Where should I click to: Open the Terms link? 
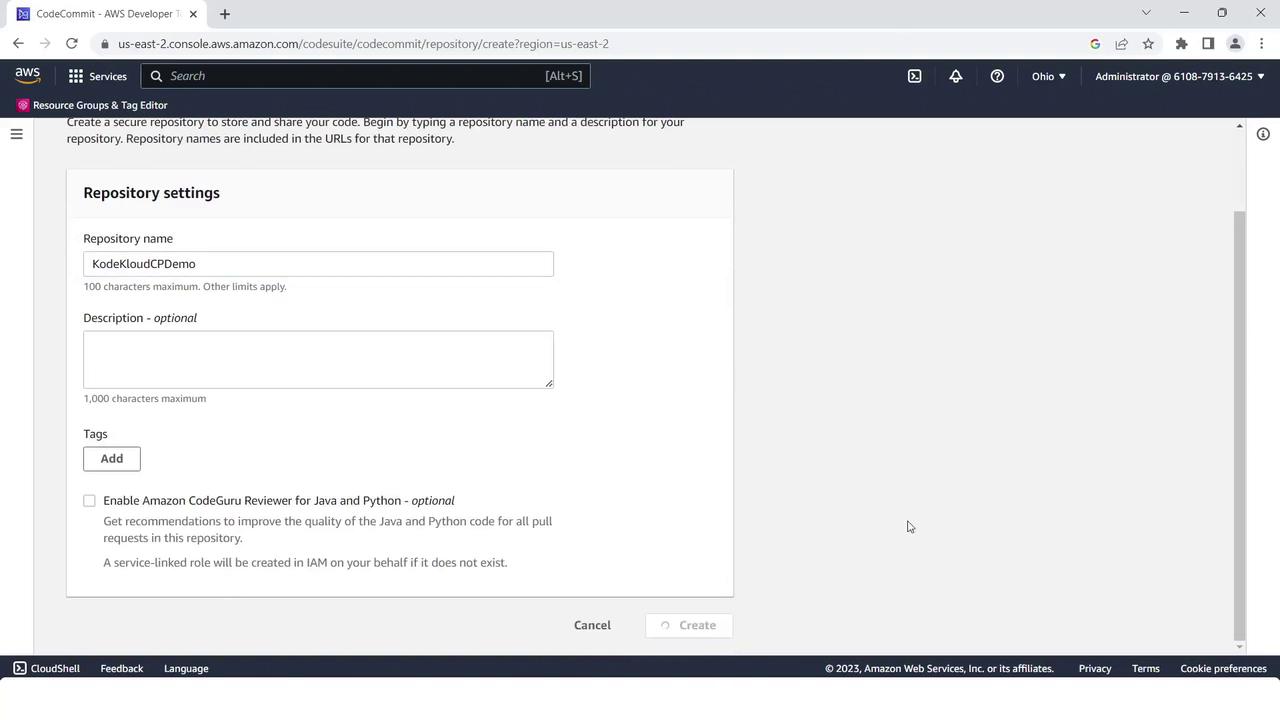(1146, 668)
